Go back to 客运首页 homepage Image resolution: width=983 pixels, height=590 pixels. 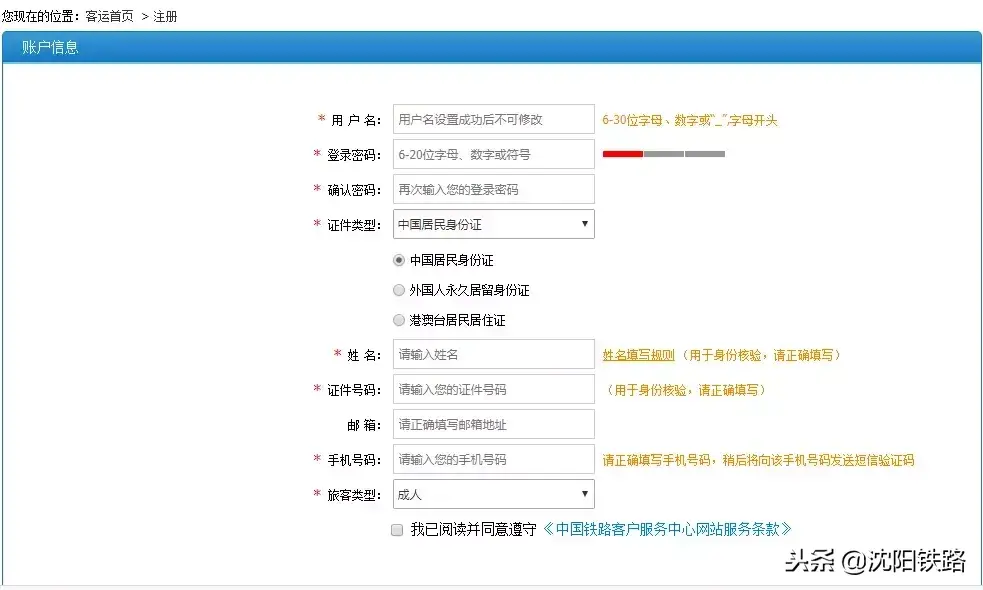107,16
